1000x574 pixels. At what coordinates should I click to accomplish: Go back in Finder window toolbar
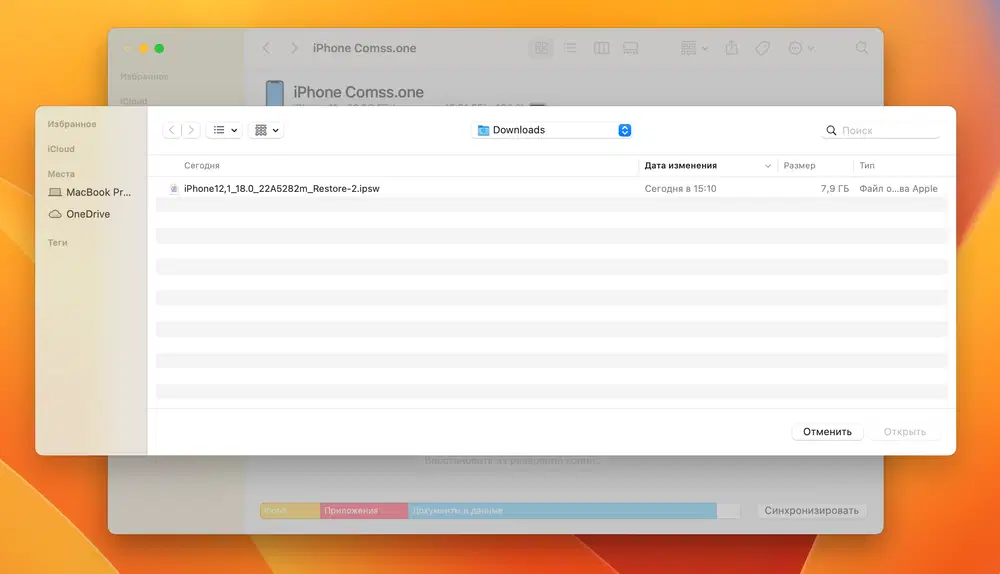point(267,48)
